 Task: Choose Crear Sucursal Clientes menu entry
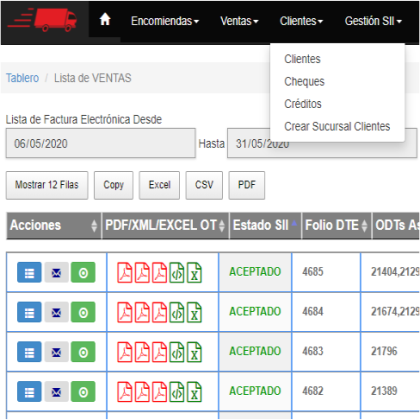point(337,126)
